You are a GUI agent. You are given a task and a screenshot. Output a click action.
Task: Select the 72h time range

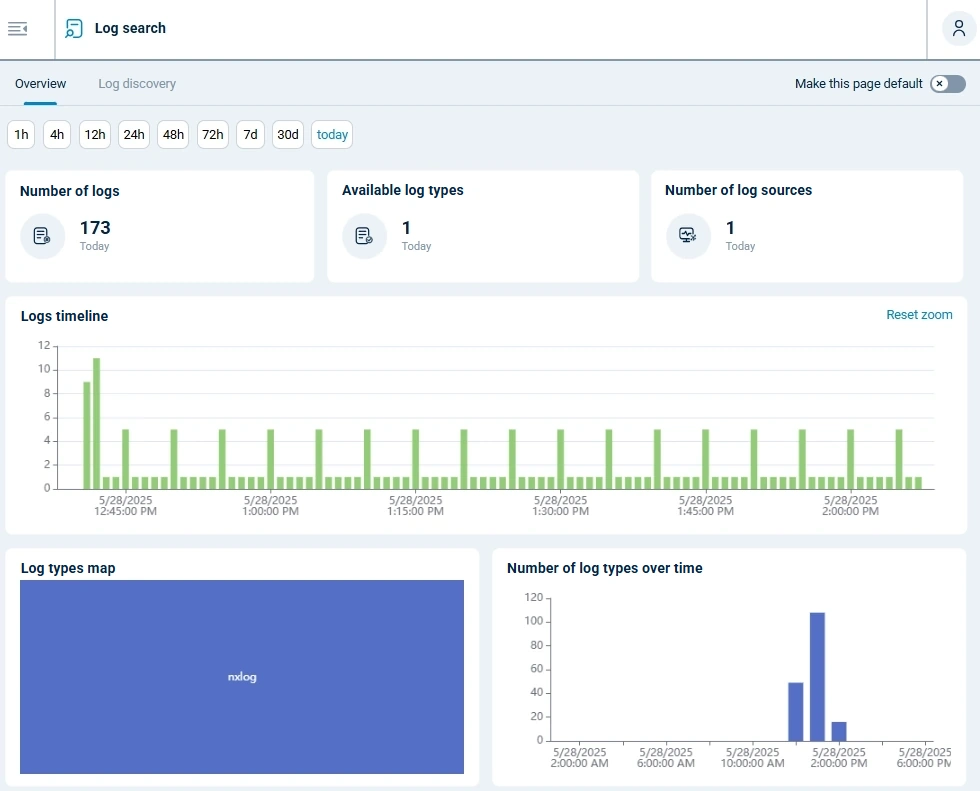212,134
